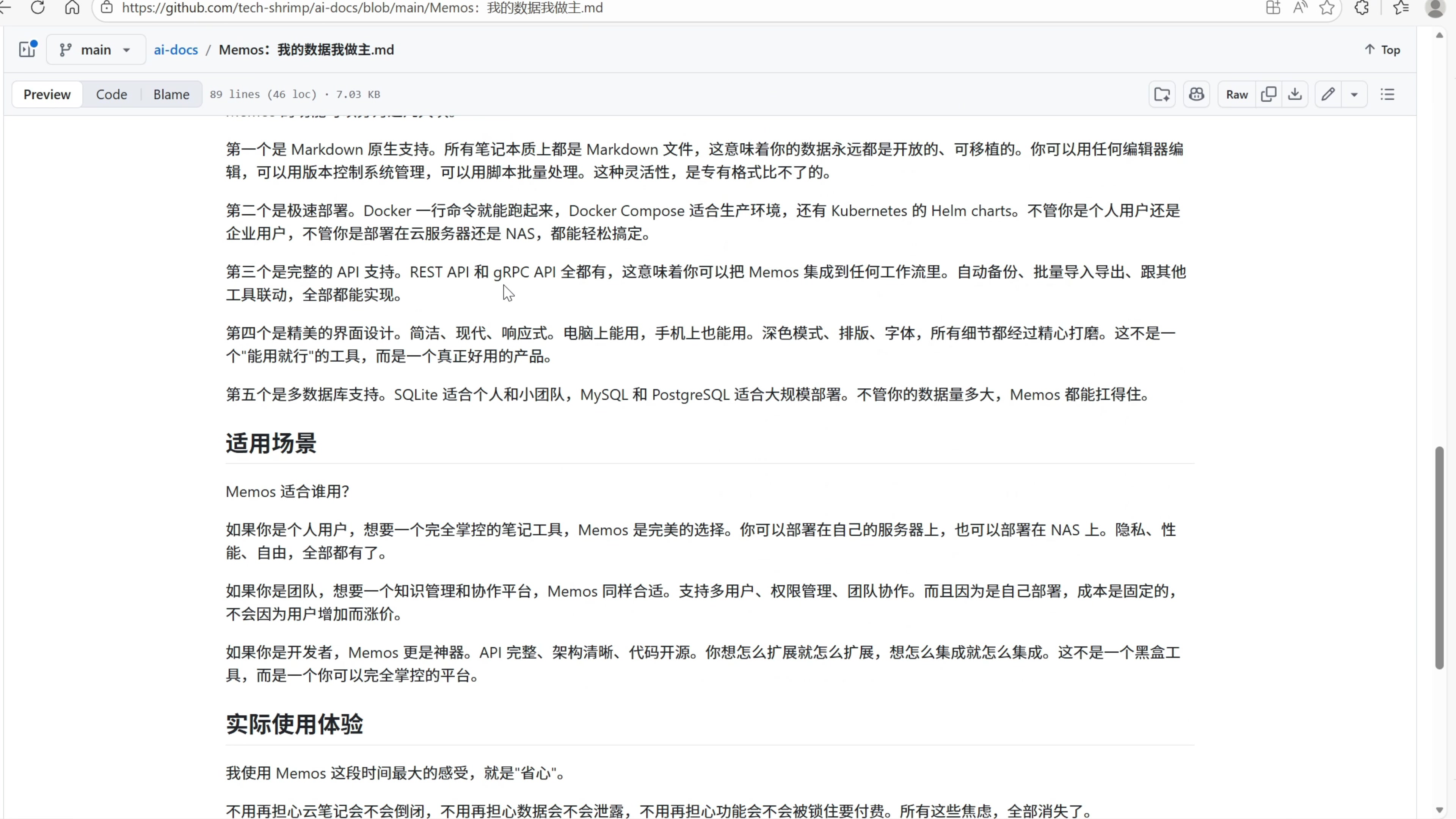Ask Copilot about this file
This screenshot has width=1456, height=819.
point(1197,94)
